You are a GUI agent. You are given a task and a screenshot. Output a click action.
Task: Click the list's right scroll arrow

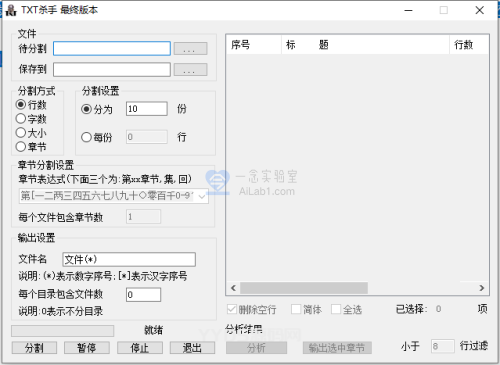482,288
